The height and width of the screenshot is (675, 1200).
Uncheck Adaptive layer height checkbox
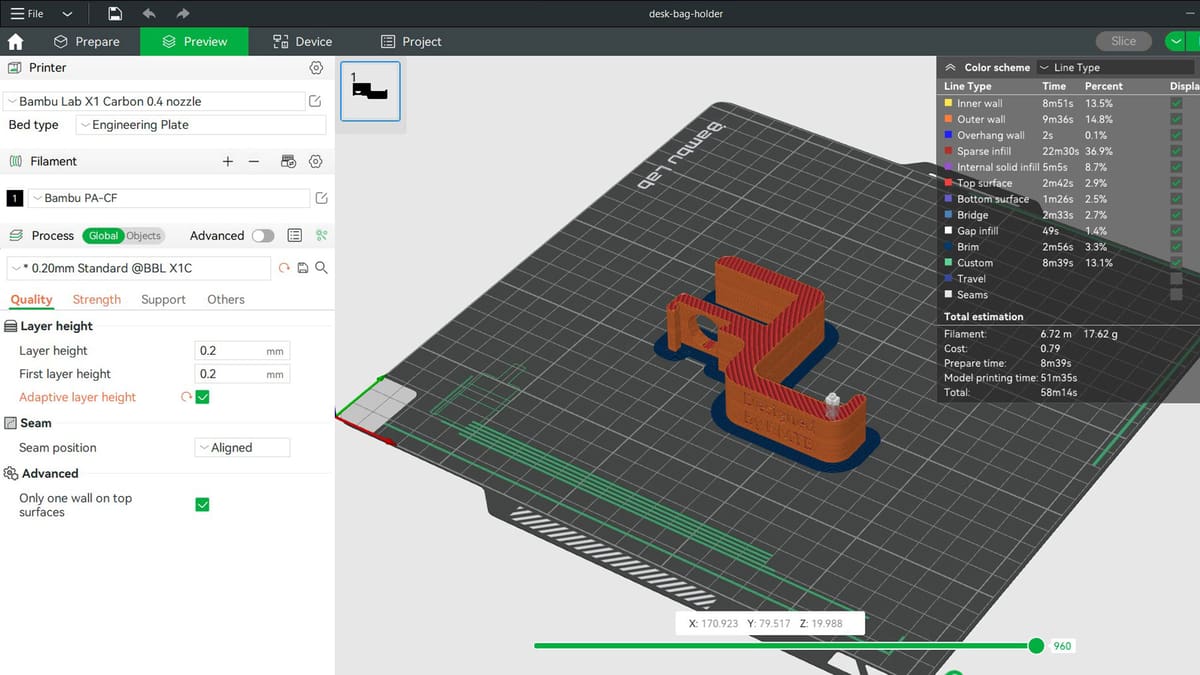coord(202,397)
